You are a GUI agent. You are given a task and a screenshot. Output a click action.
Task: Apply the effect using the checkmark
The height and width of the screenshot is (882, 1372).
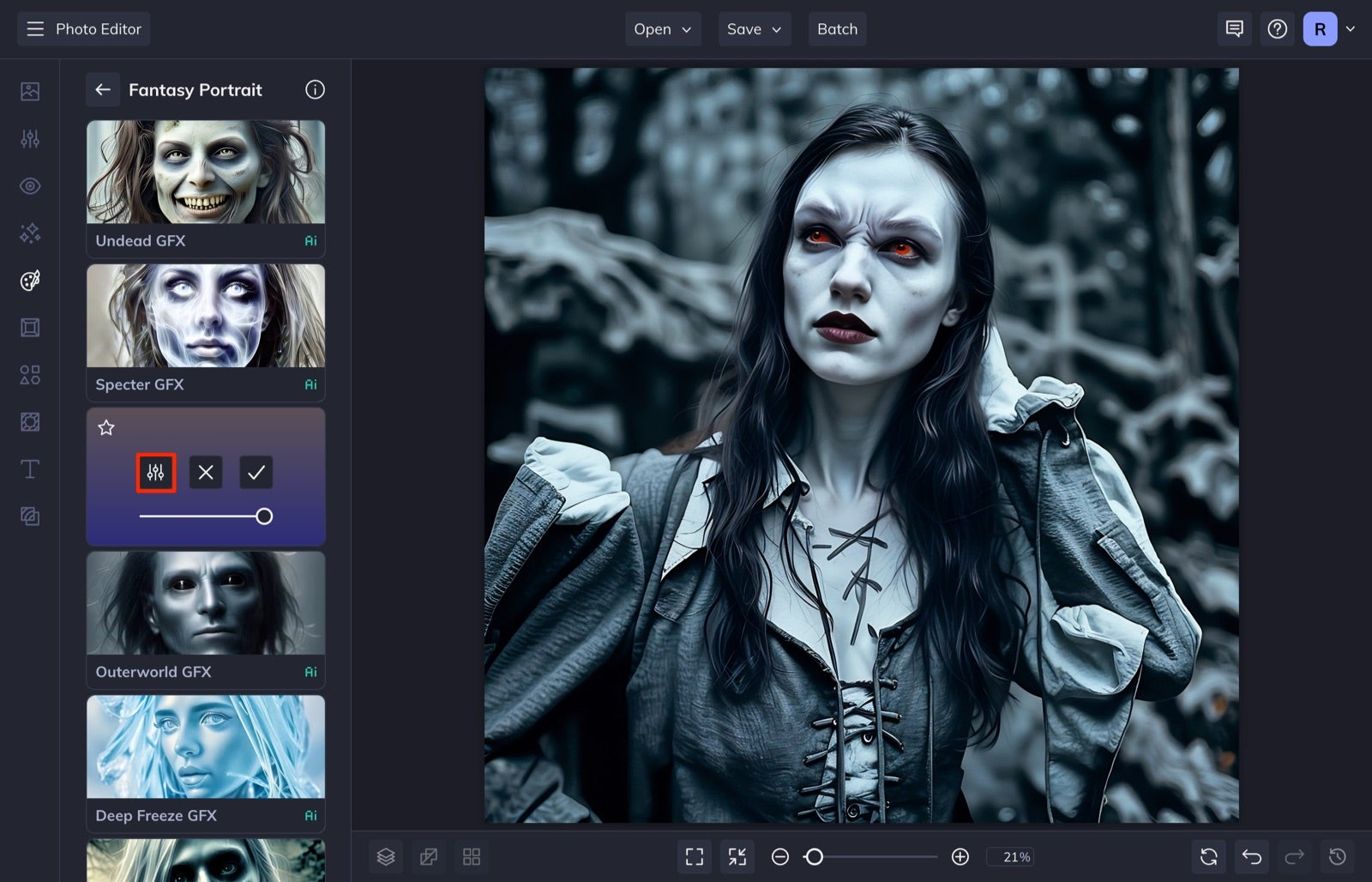pyautogui.click(x=255, y=472)
